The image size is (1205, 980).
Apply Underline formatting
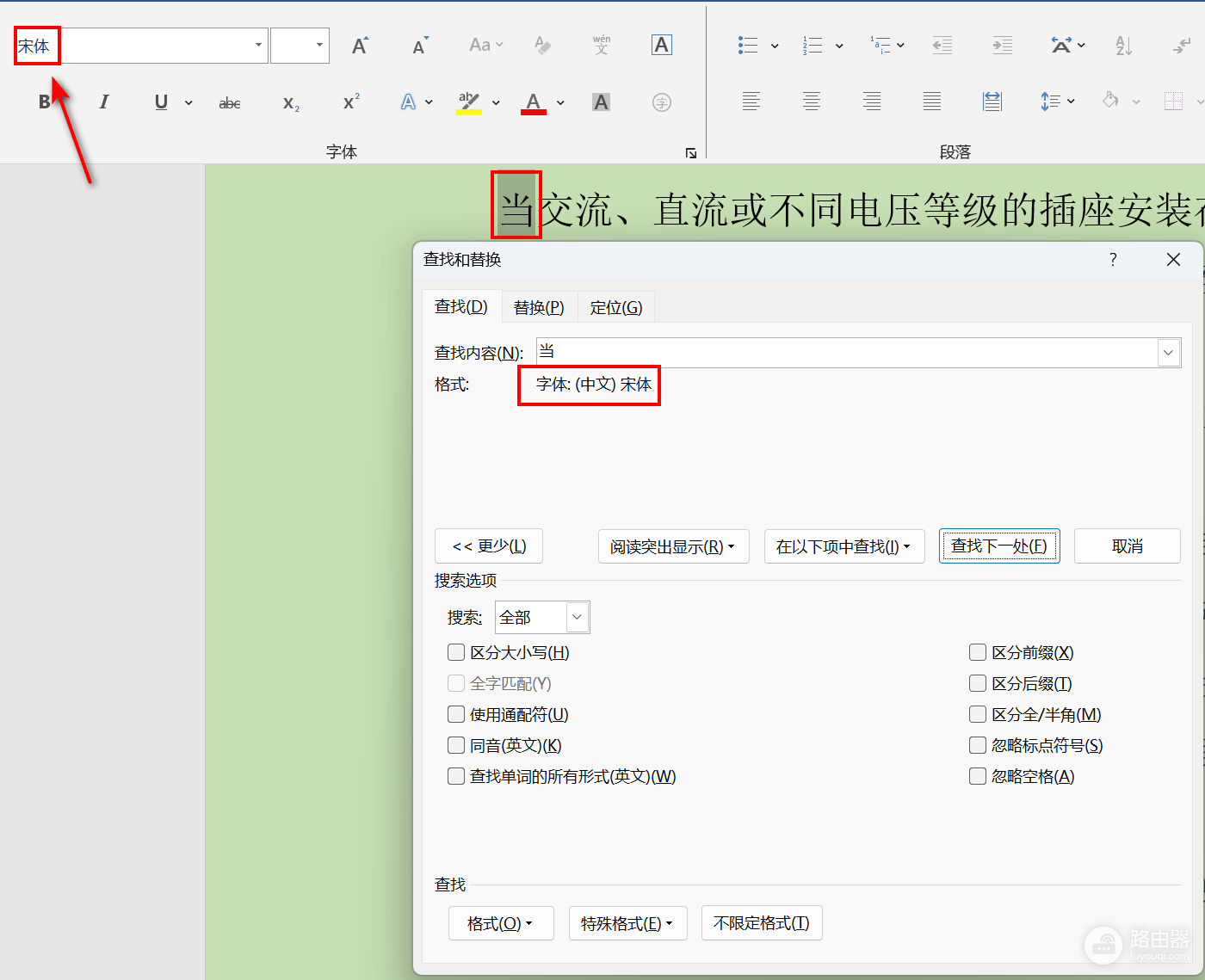pos(161,102)
